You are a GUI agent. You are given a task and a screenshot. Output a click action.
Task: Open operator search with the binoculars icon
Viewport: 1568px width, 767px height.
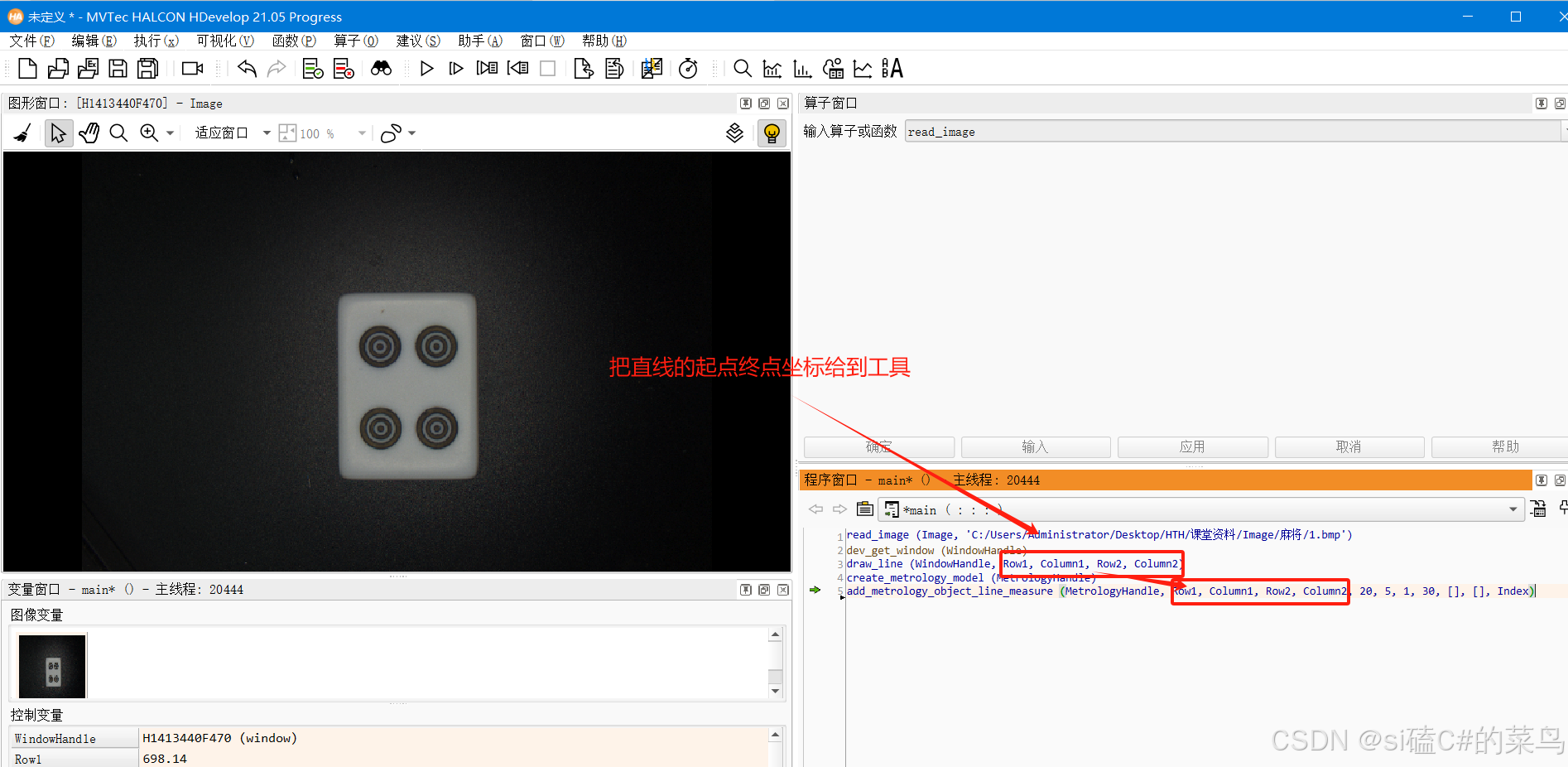point(381,68)
